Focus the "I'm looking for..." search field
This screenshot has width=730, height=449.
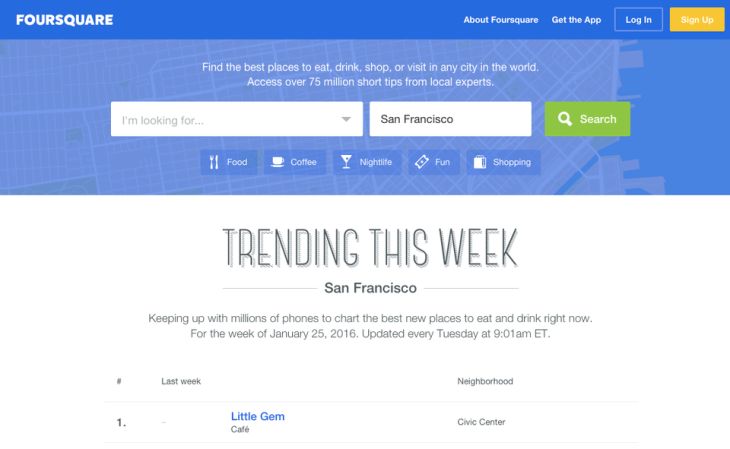click(225, 119)
